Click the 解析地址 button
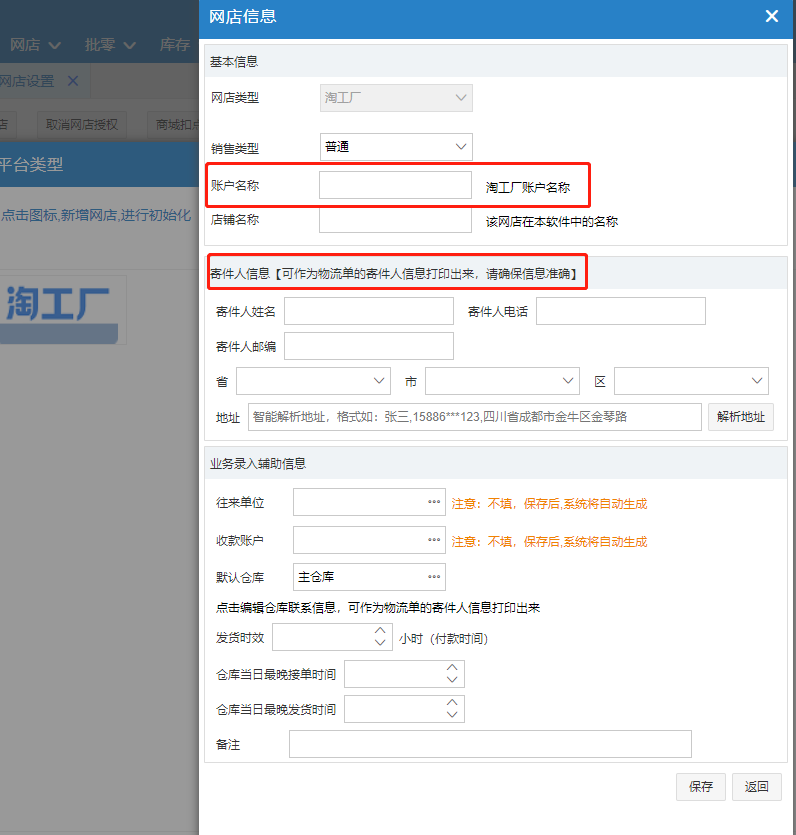Viewport: 796px width, 835px height. pos(741,417)
